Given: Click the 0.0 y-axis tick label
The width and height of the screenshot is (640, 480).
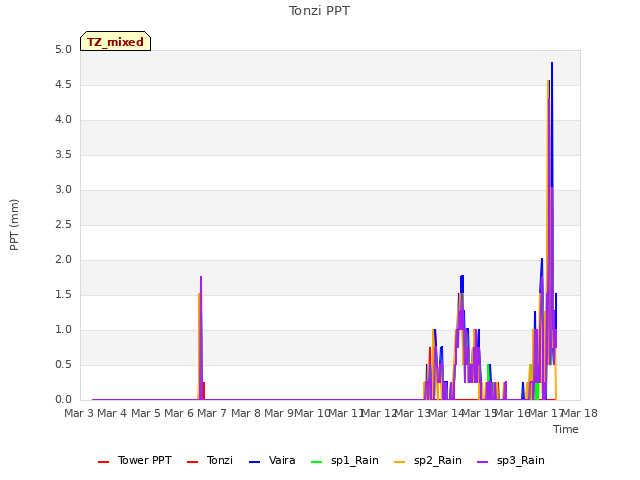Looking at the screenshot, I should [63, 400].
